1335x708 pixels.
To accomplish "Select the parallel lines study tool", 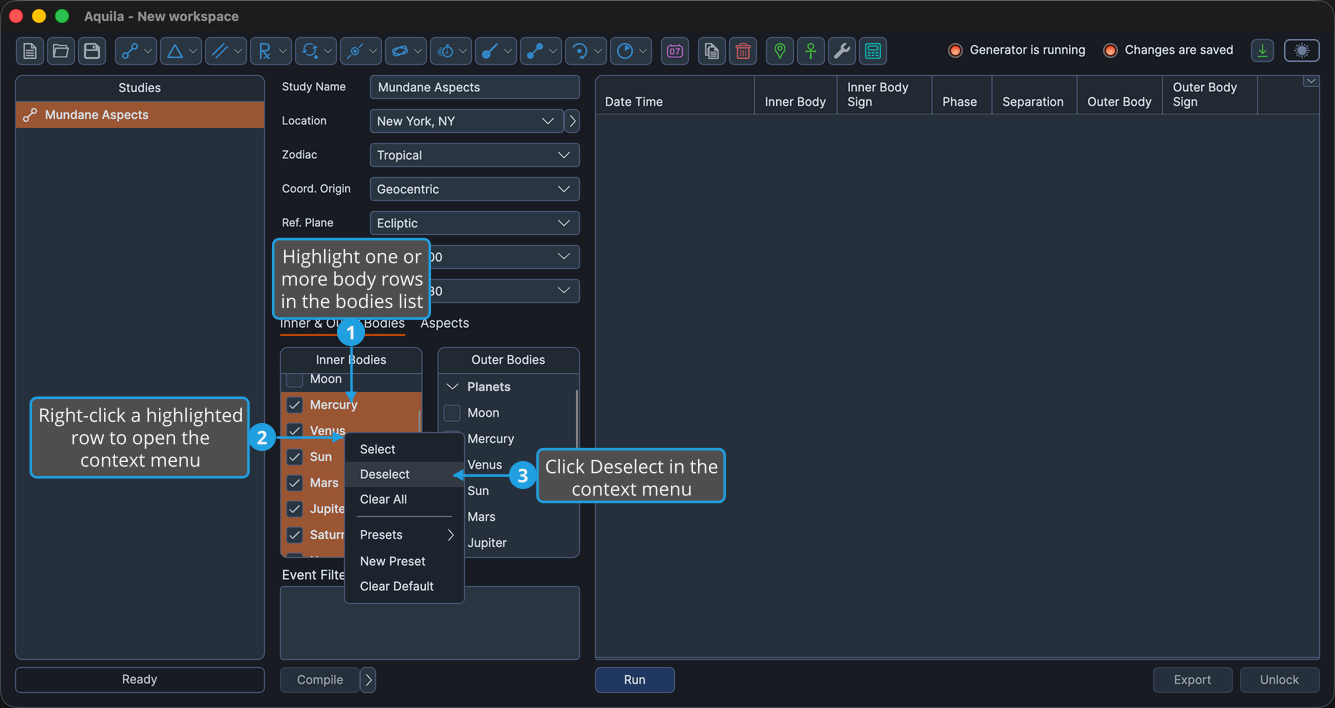I will coord(226,51).
